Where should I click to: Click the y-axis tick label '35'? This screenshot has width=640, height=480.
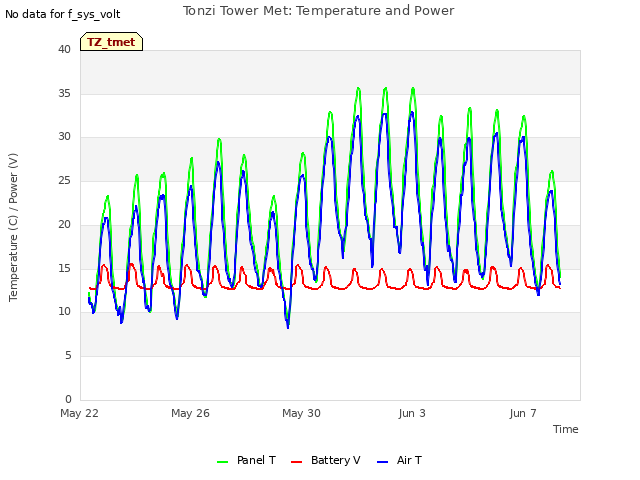pos(64,93)
